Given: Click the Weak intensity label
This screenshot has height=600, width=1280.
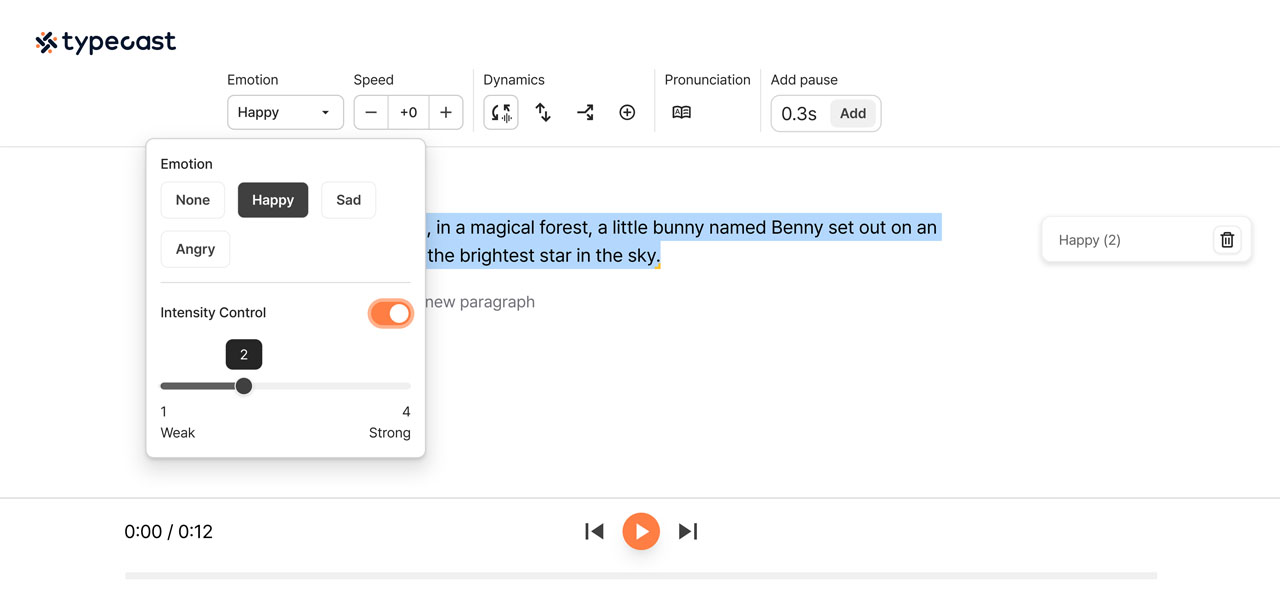Looking at the screenshot, I should [x=178, y=433].
